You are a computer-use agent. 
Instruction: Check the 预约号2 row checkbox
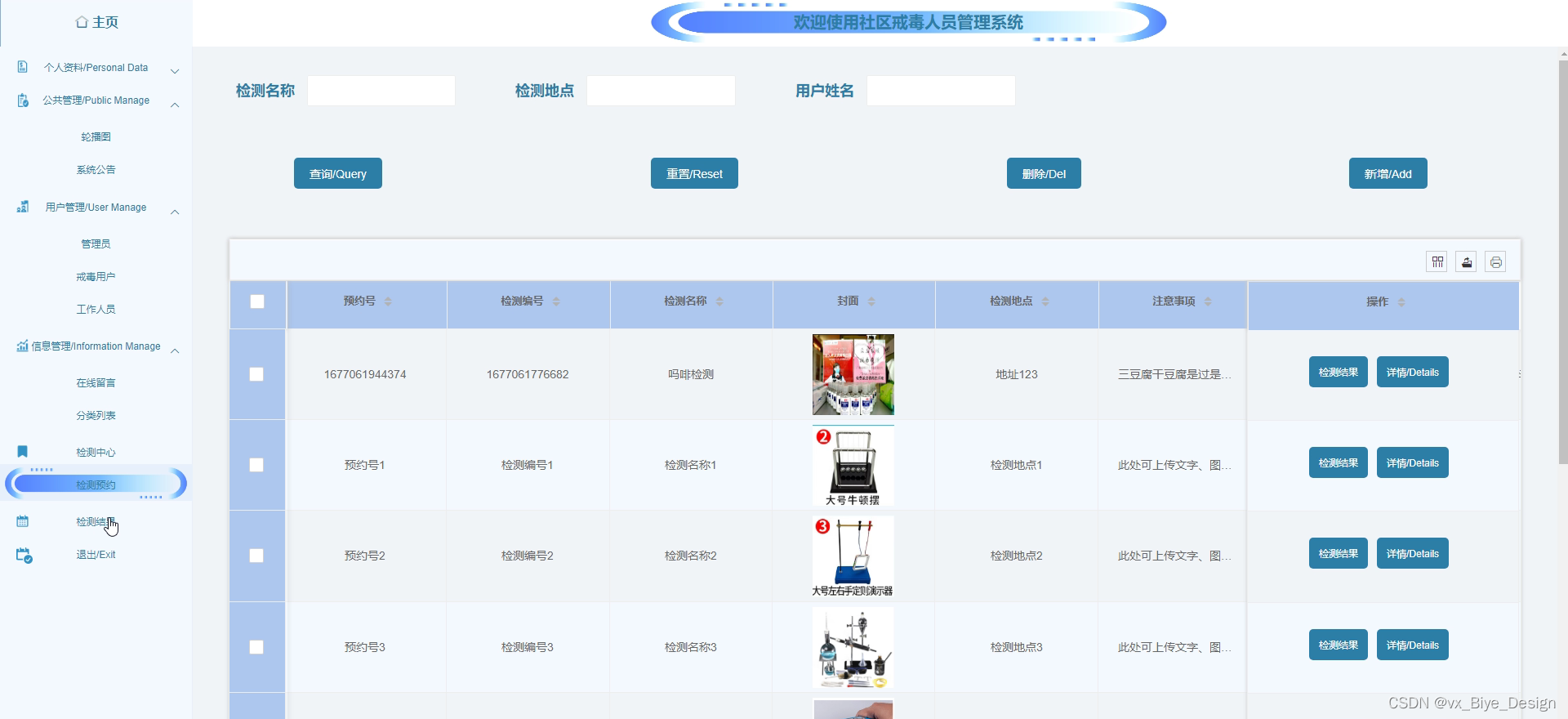pyautogui.click(x=256, y=556)
